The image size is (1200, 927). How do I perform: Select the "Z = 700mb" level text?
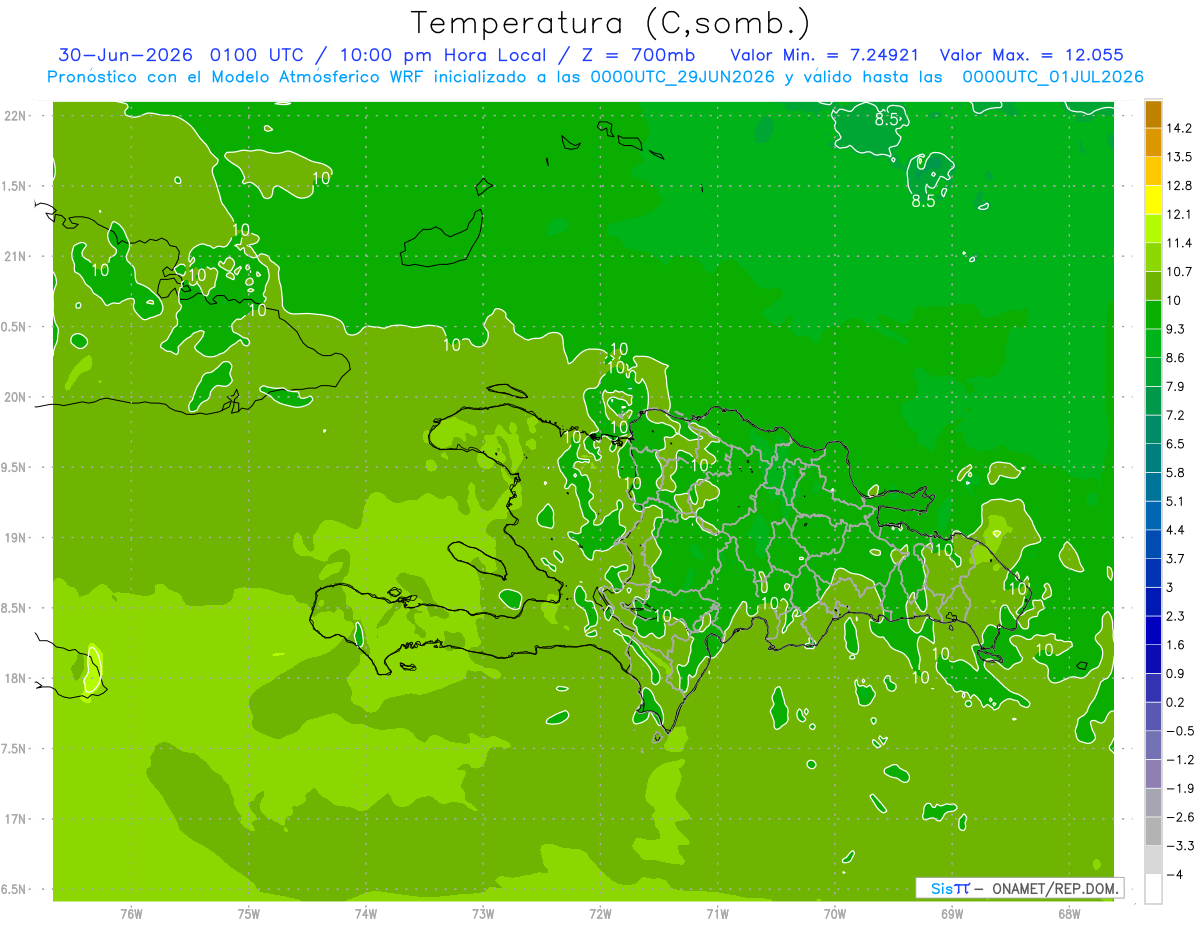pyautogui.click(x=639, y=55)
